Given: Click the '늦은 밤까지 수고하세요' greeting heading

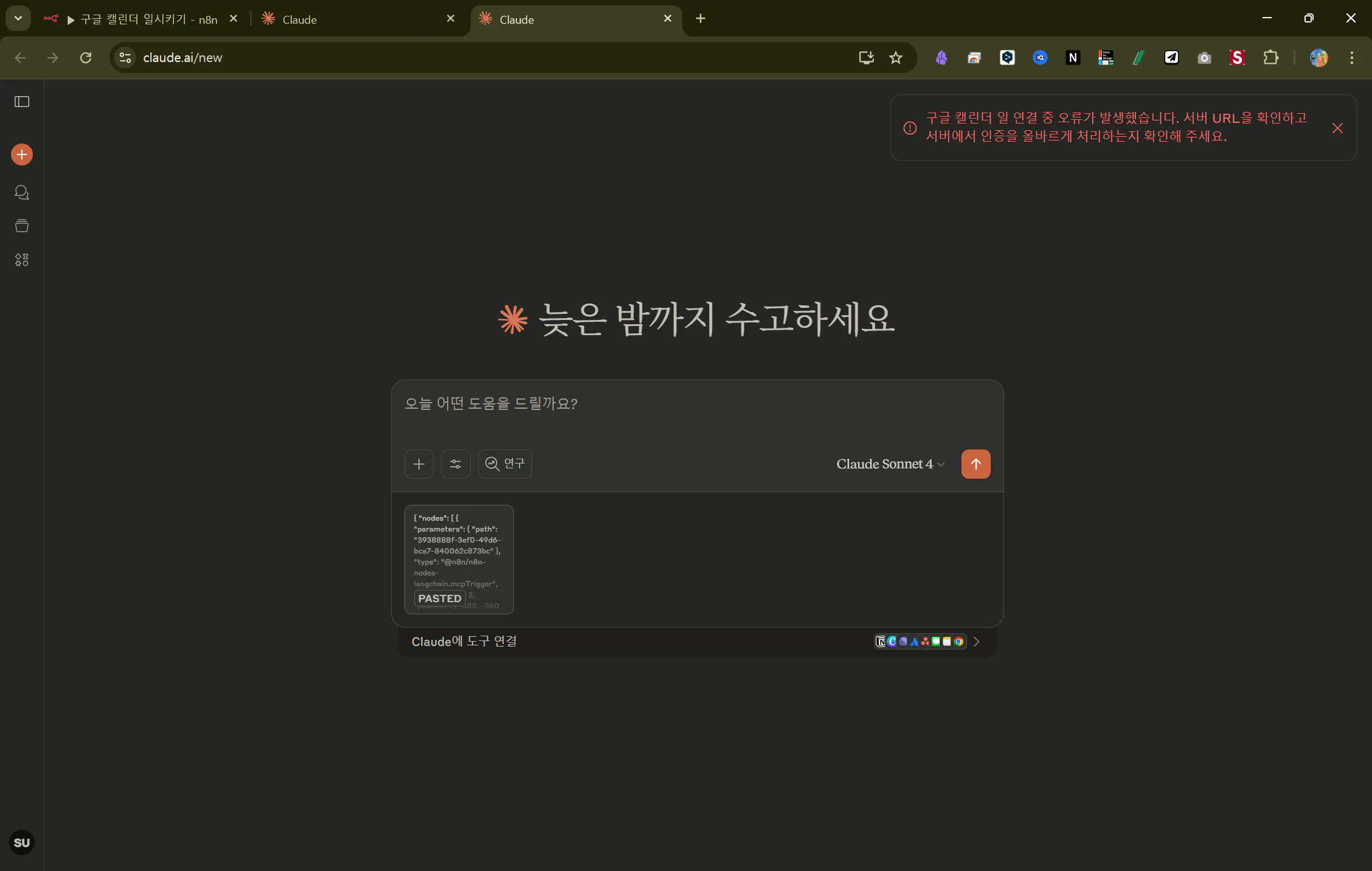Looking at the screenshot, I should point(717,319).
